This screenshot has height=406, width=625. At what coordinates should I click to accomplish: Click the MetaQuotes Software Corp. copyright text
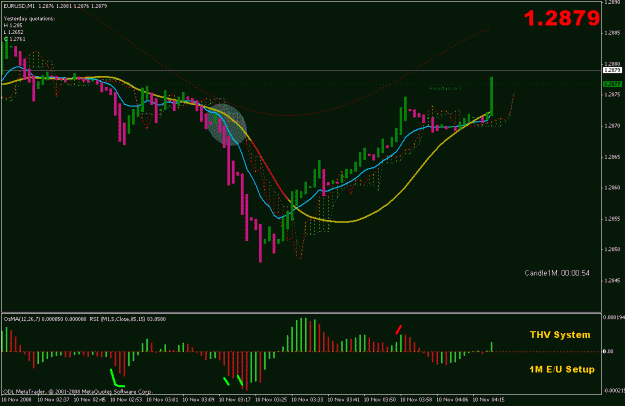click(77, 392)
